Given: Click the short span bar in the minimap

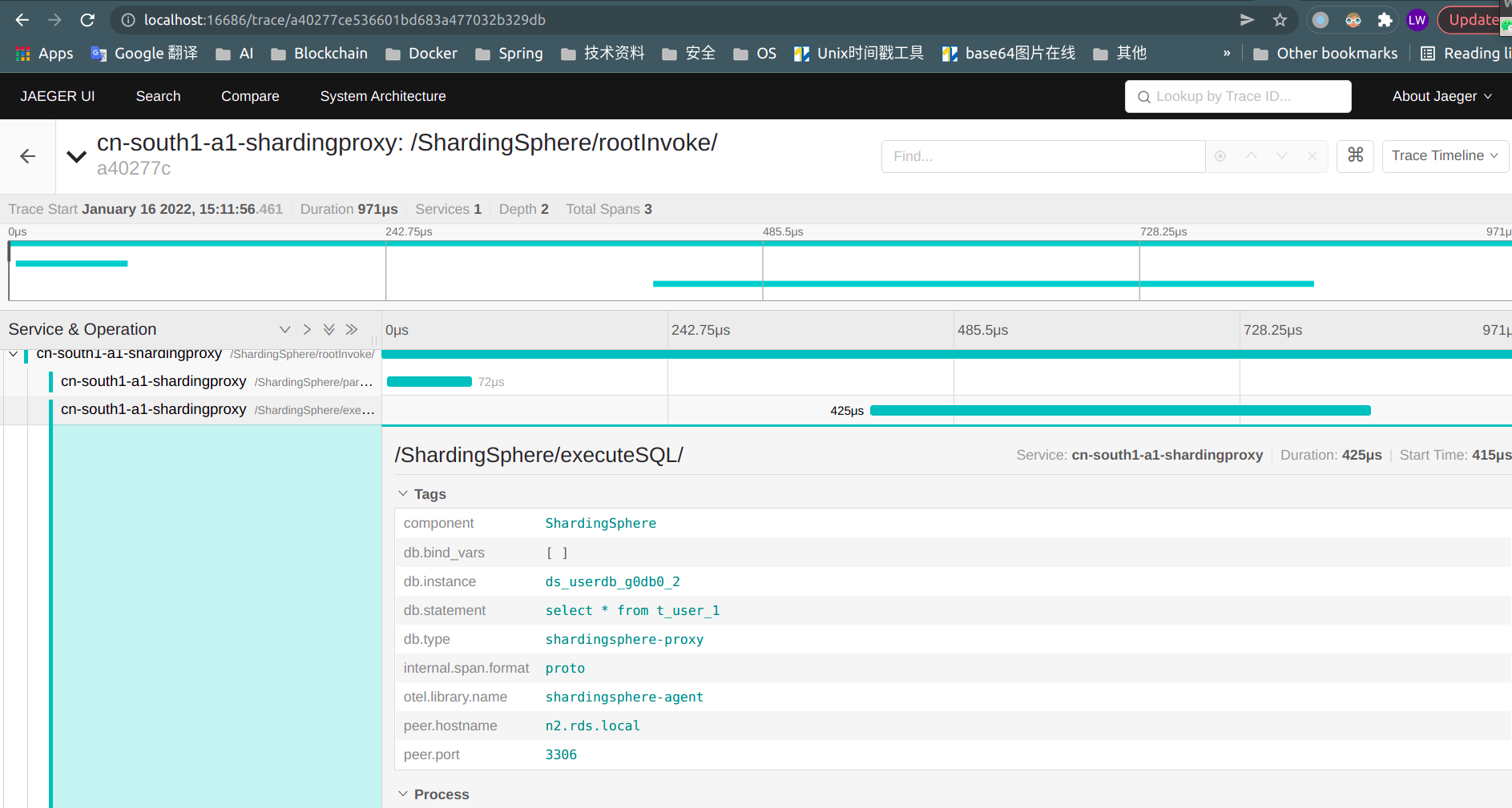Looking at the screenshot, I should [x=71, y=263].
